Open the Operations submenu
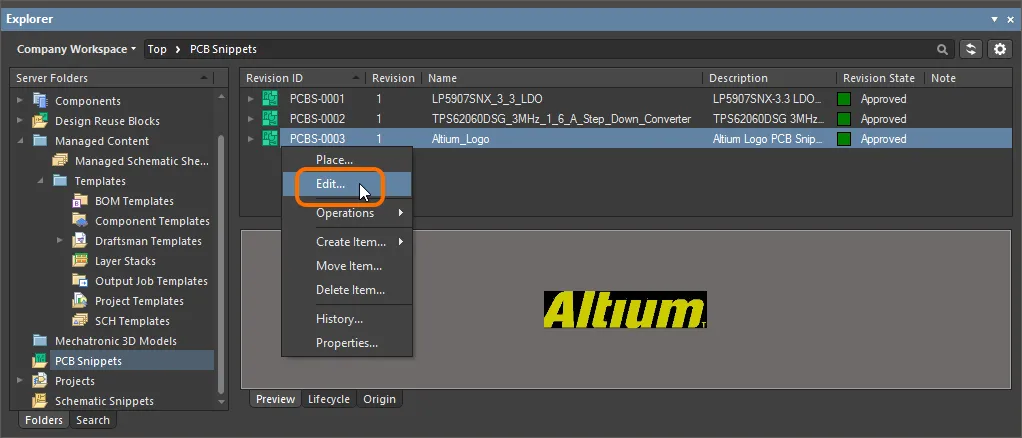The height and width of the screenshot is (438, 1022). pyautogui.click(x=347, y=213)
